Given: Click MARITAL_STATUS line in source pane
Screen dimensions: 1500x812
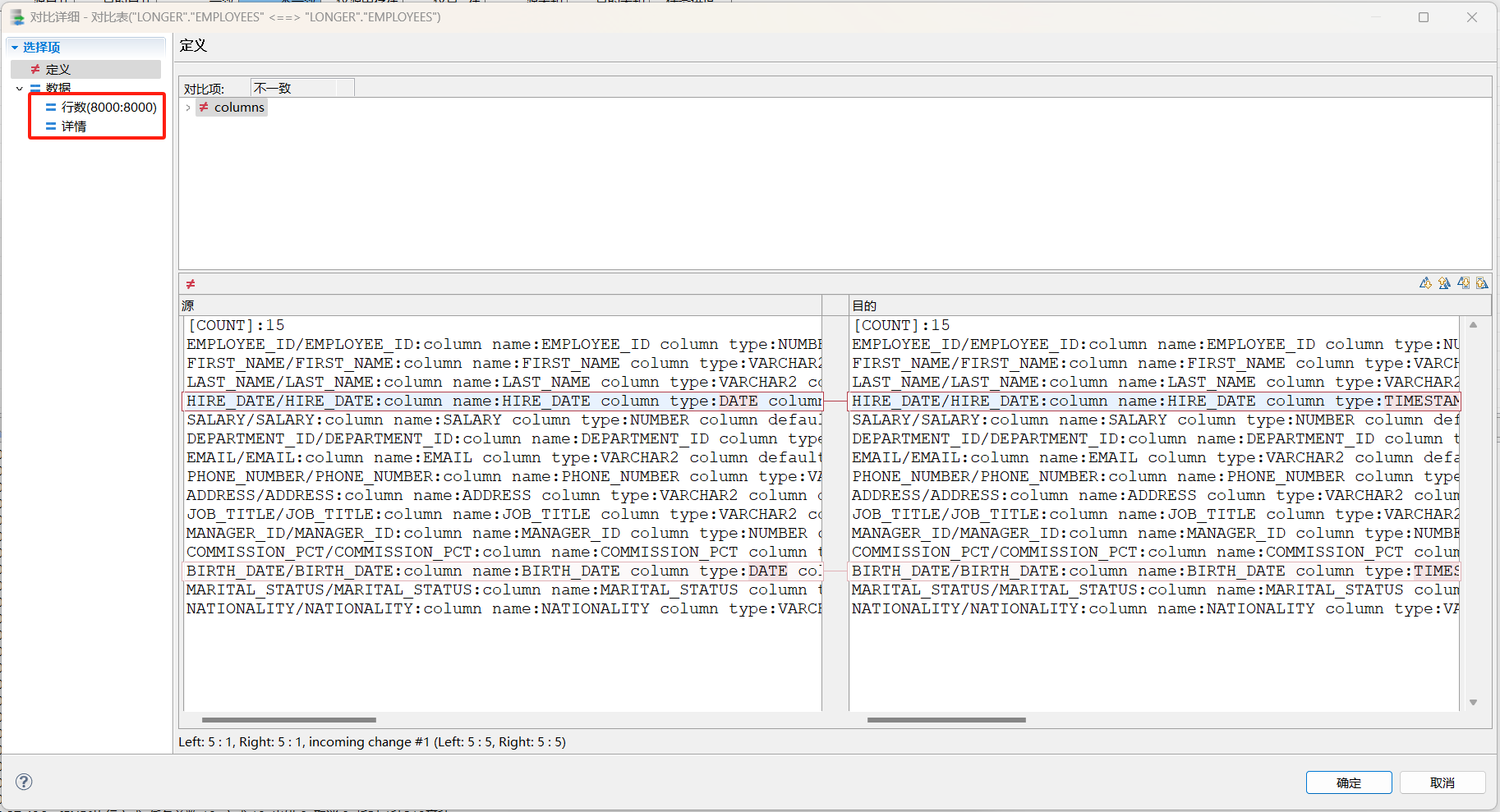Looking at the screenshot, I should (503, 590).
